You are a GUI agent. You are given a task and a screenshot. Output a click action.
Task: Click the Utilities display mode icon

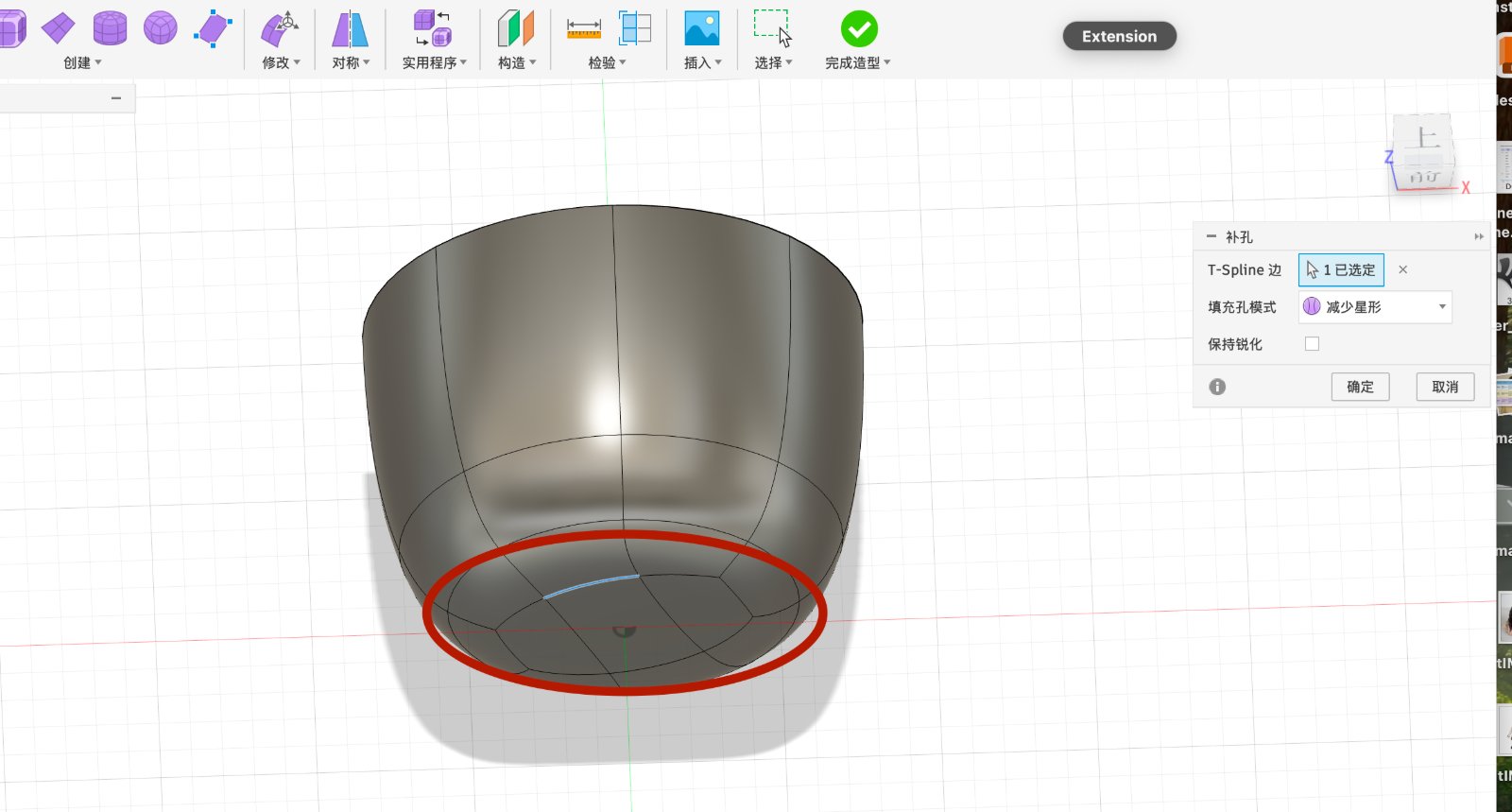[x=433, y=28]
